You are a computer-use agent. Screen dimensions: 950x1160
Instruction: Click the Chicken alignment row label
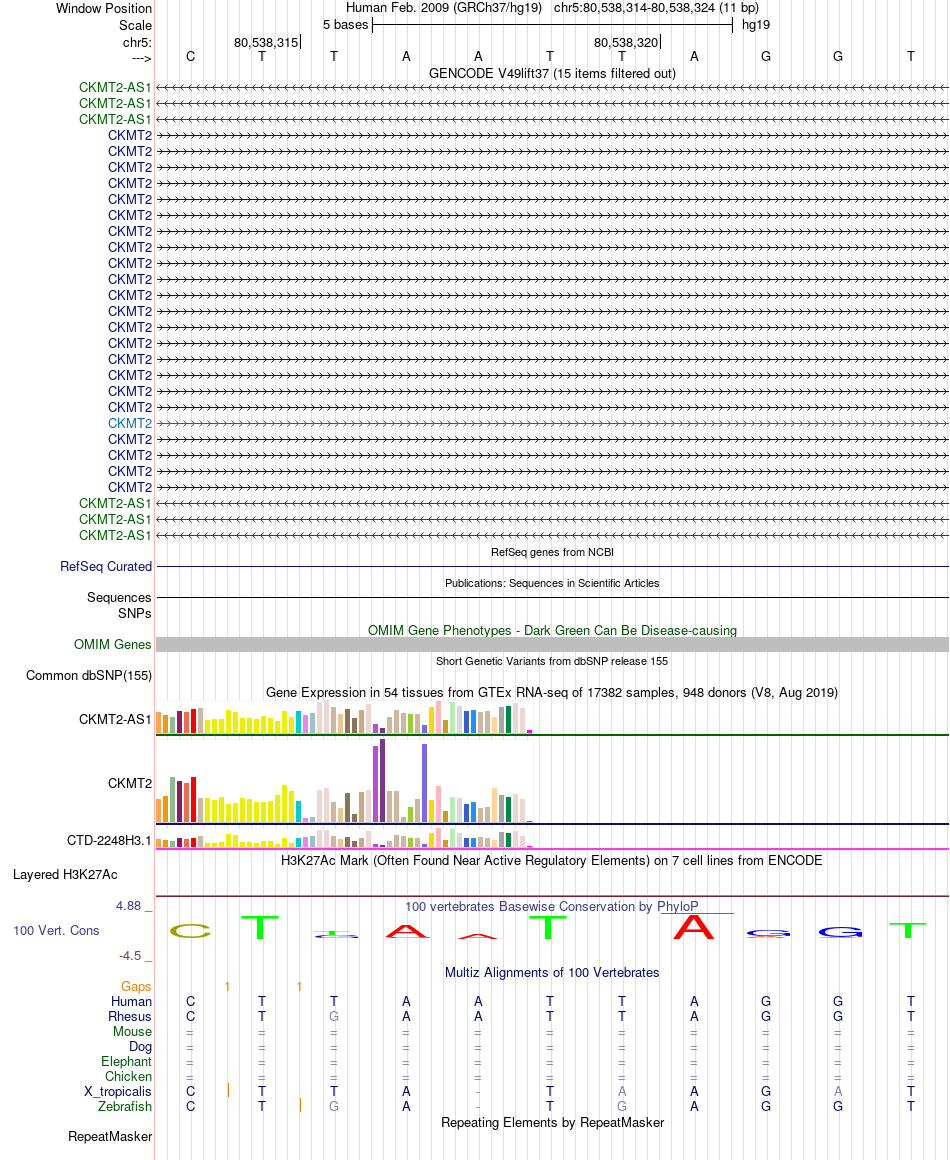point(128,1076)
